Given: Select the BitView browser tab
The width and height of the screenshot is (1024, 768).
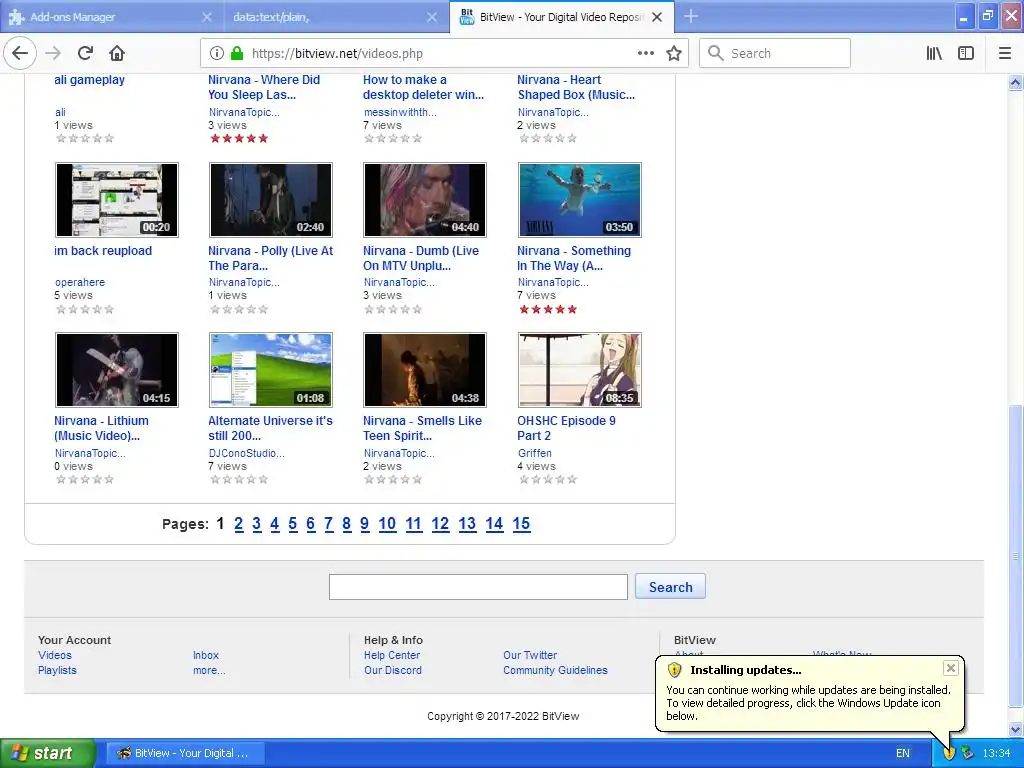Looking at the screenshot, I should coord(562,17).
